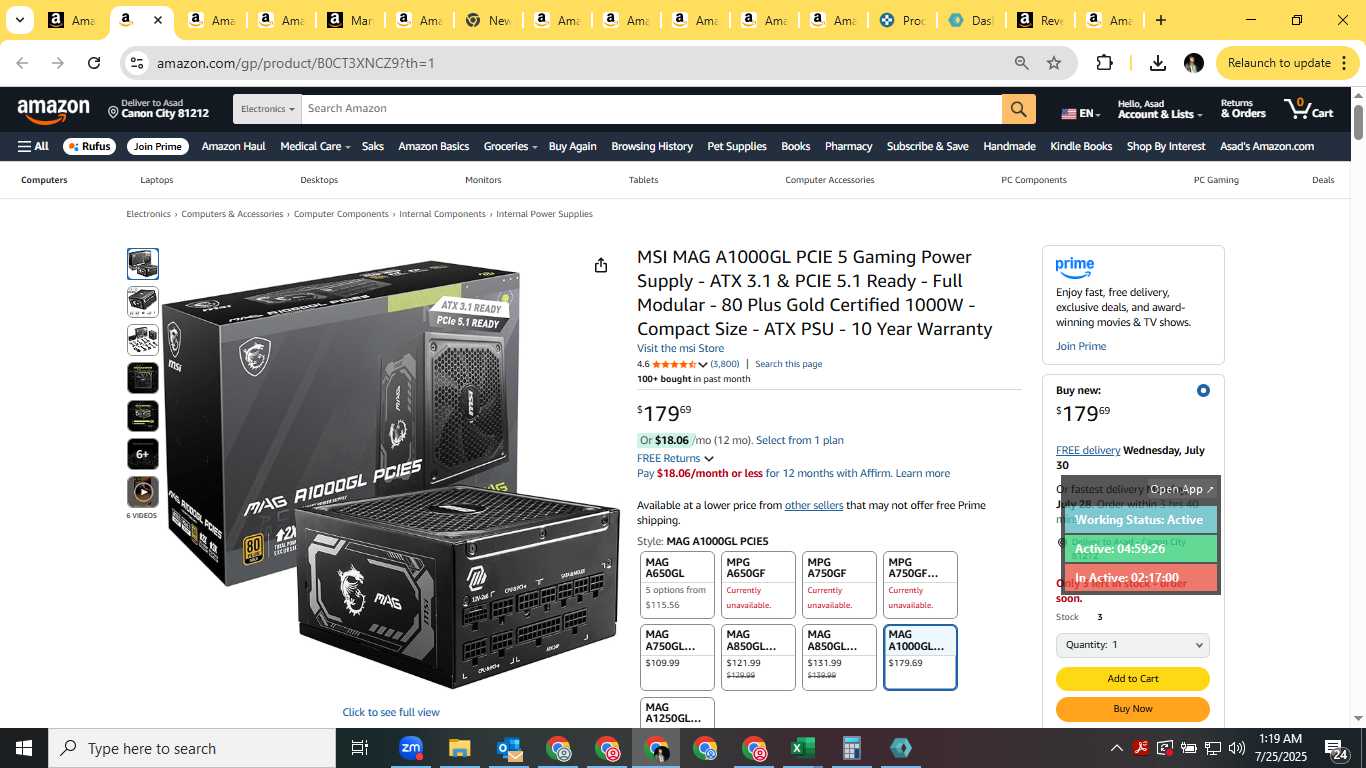1366x768 pixels.
Task: Open Excel from the taskbar
Action: tap(802, 748)
